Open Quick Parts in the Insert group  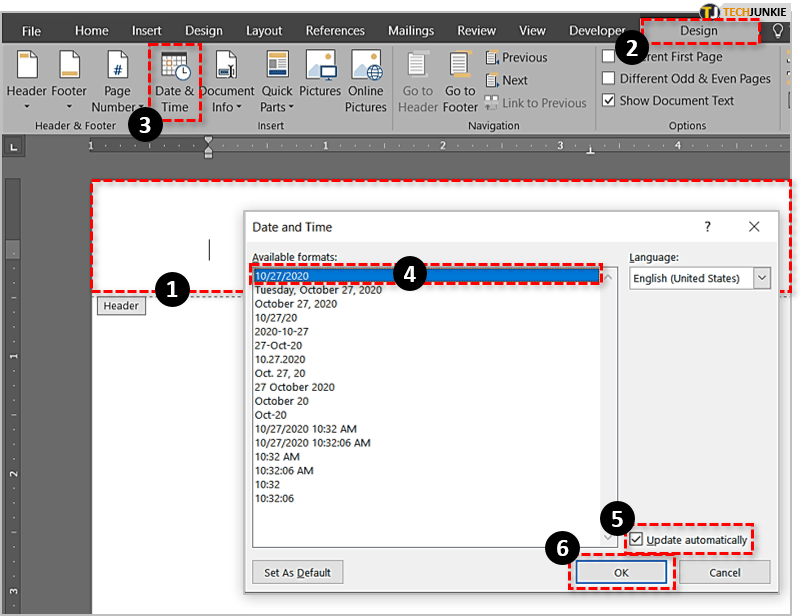277,70
